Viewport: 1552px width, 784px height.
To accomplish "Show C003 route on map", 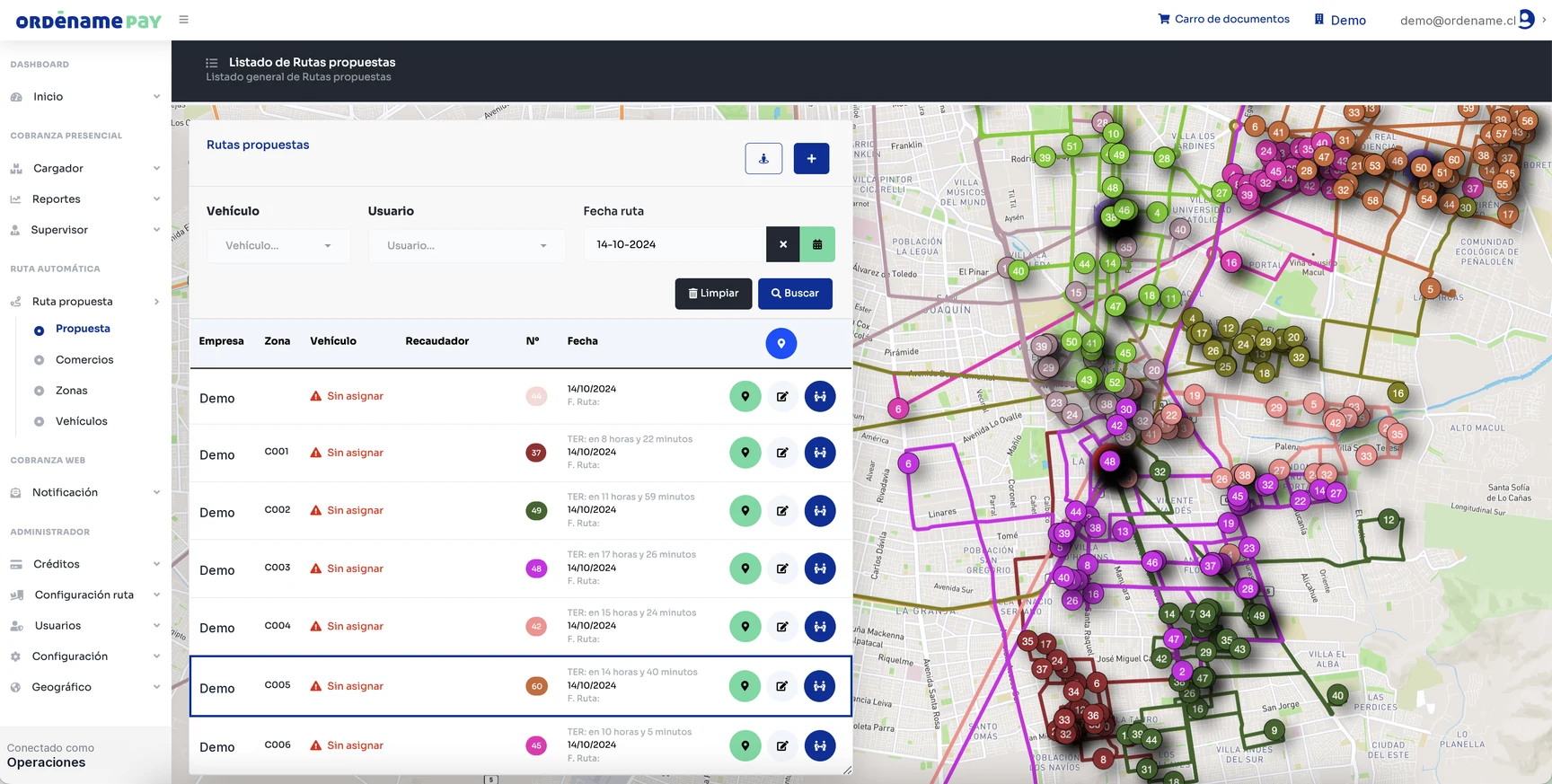I will pyautogui.click(x=745, y=568).
